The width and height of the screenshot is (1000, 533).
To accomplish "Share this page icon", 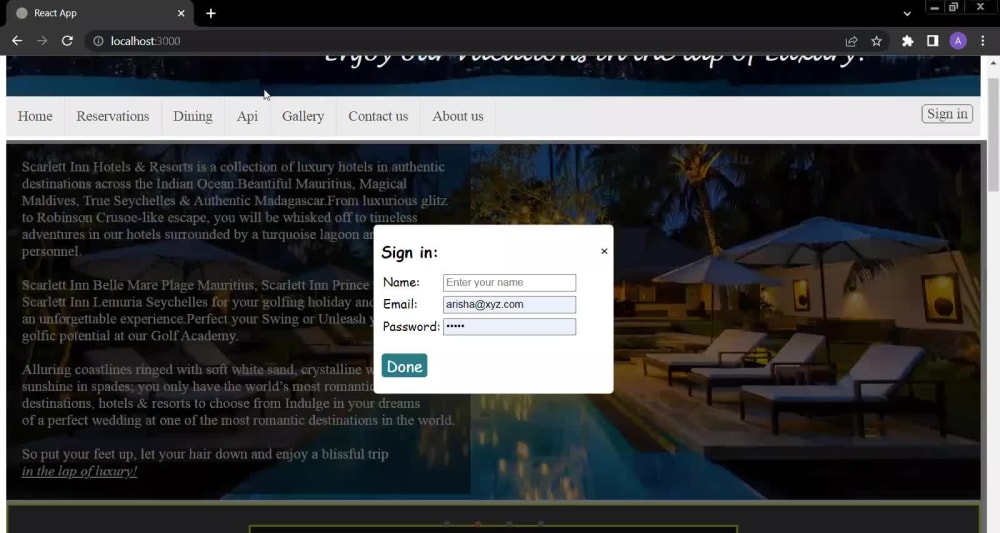I will (851, 41).
